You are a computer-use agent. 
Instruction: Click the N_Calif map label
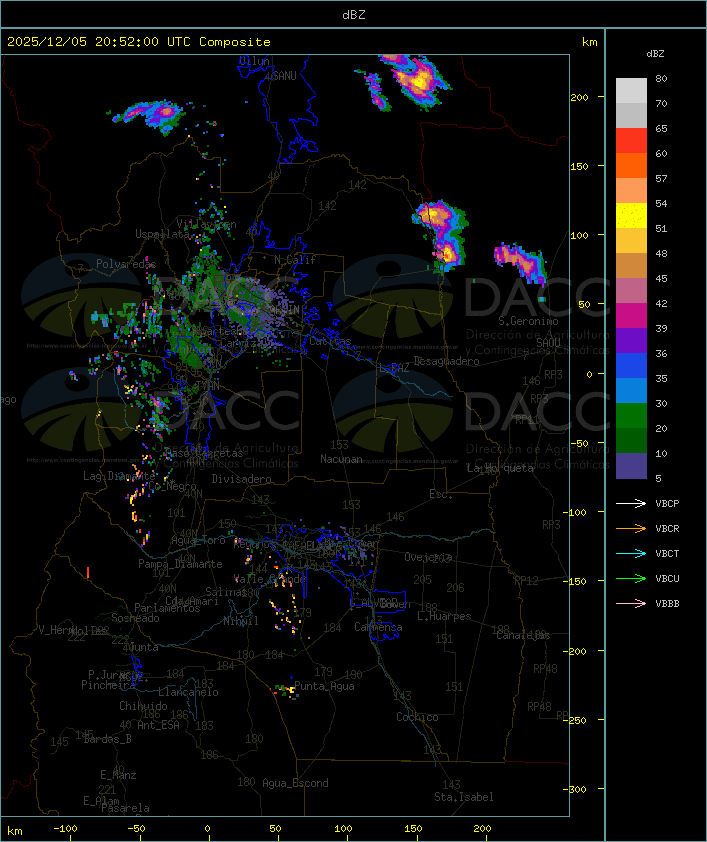(x=295, y=260)
